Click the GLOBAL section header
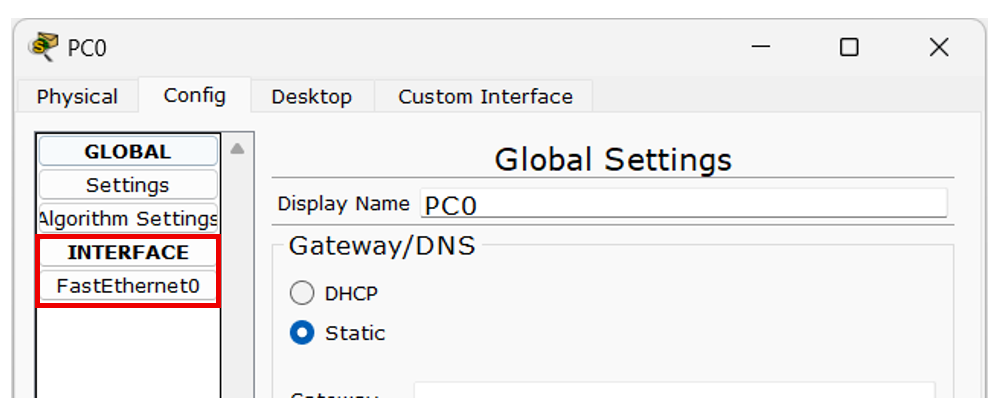This screenshot has height=417, width=991. (127, 152)
